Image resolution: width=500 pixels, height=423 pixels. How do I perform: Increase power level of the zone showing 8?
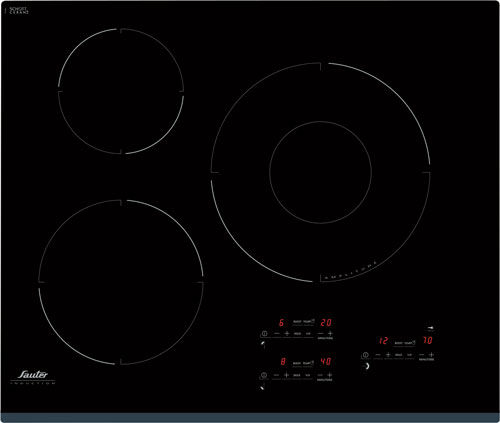tap(286, 375)
